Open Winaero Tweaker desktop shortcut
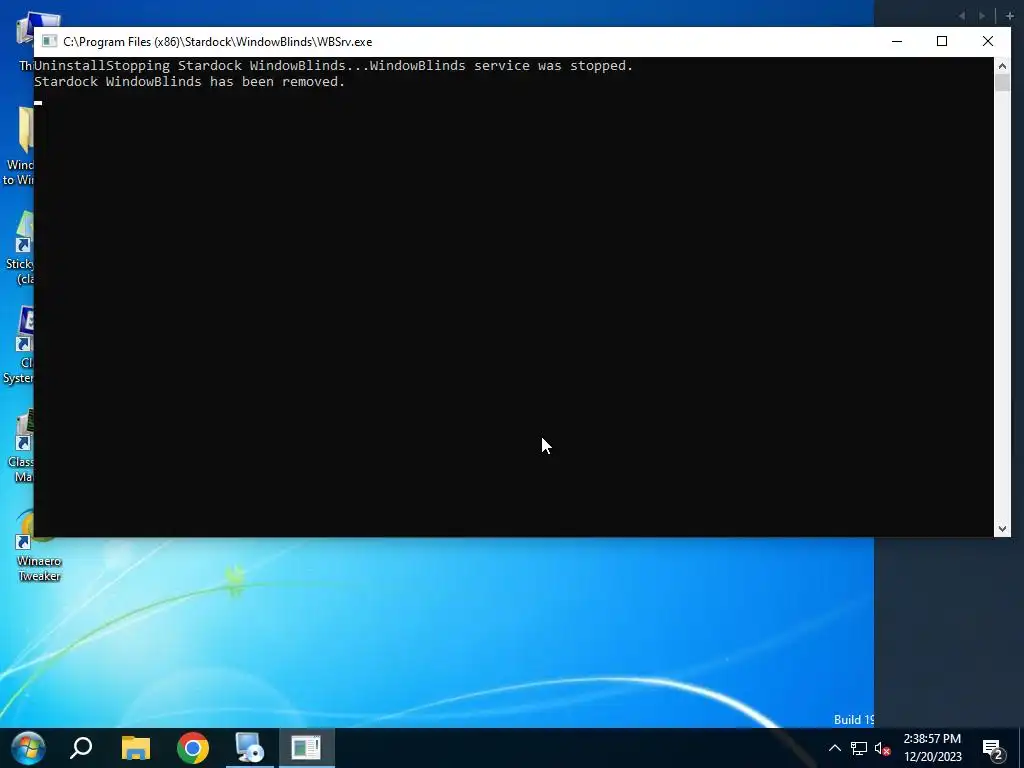Screen dimensions: 1024x768 click(39, 547)
